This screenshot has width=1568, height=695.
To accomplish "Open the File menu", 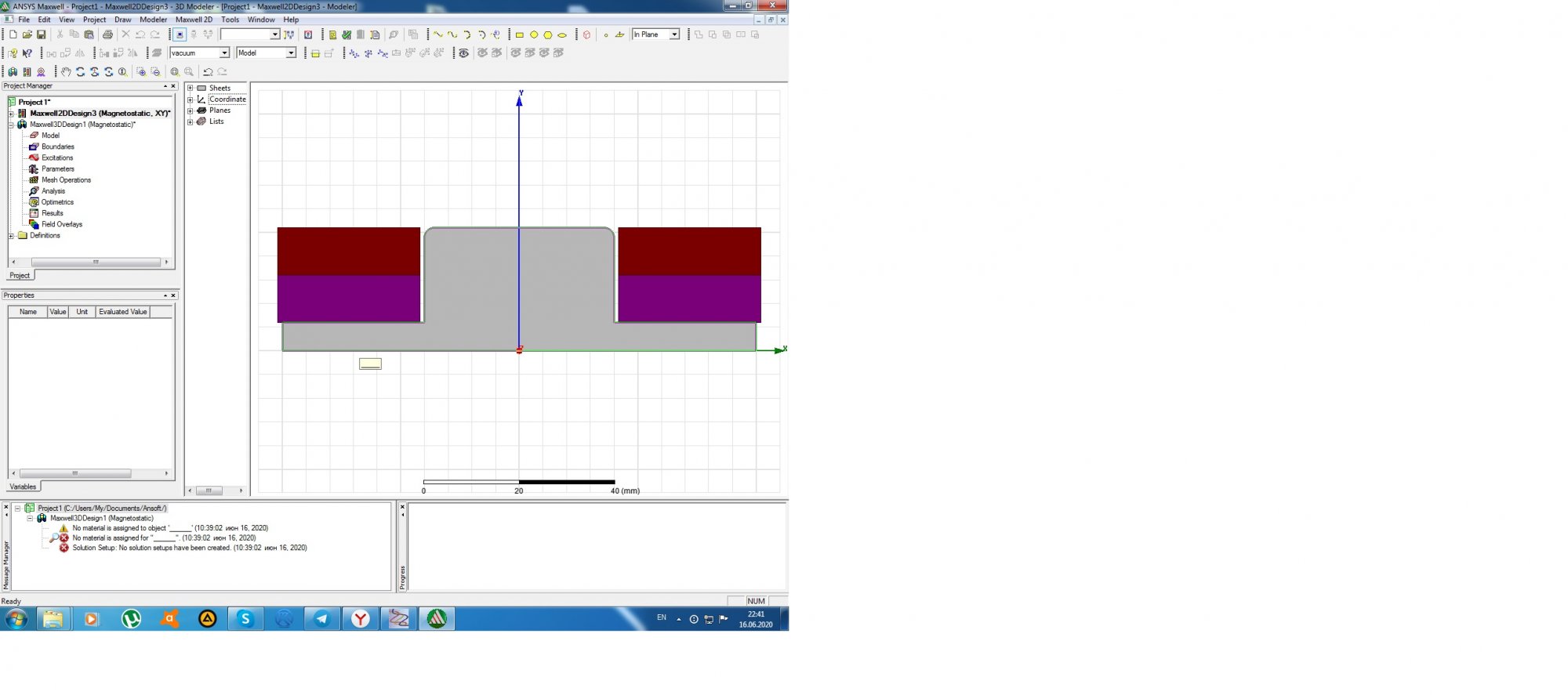I will coord(24,20).
